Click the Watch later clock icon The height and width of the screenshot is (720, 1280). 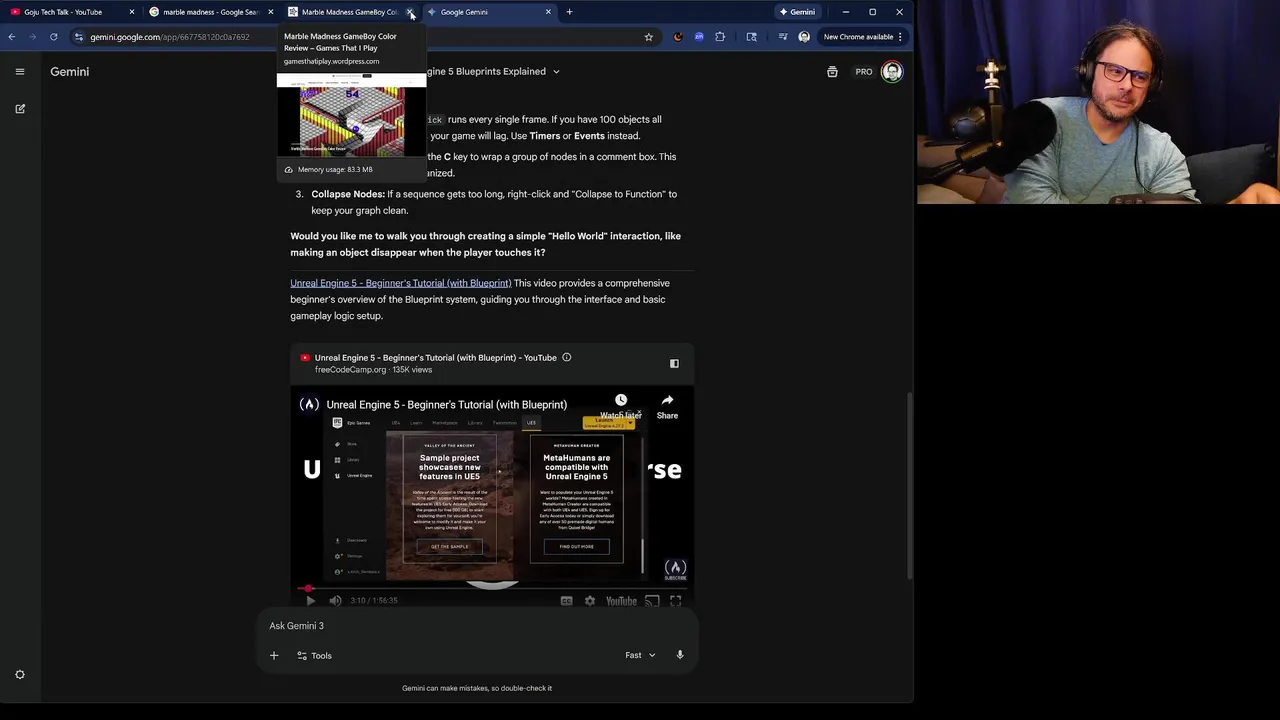coord(621,400)
